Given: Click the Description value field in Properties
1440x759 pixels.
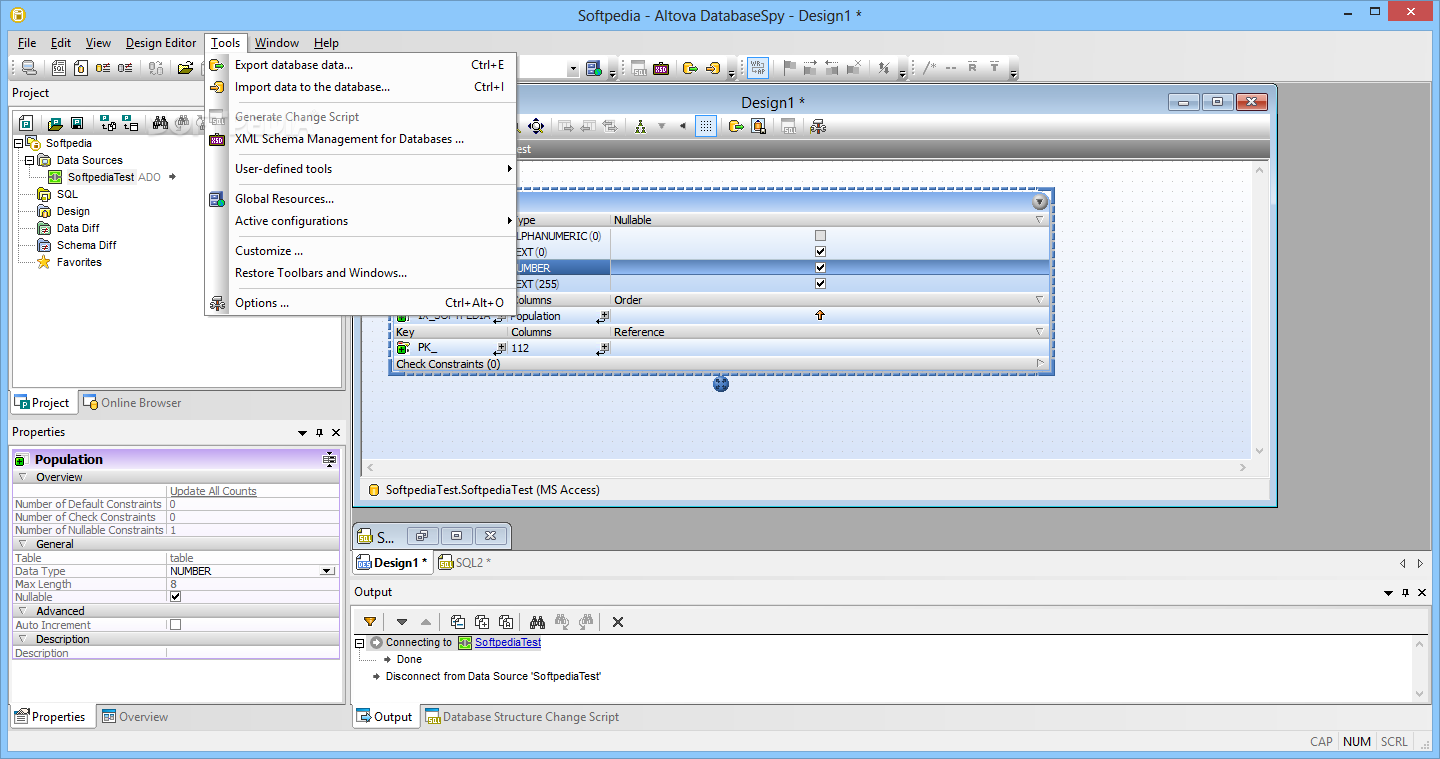Looking at the screenshot, I should tap(253, 653).
